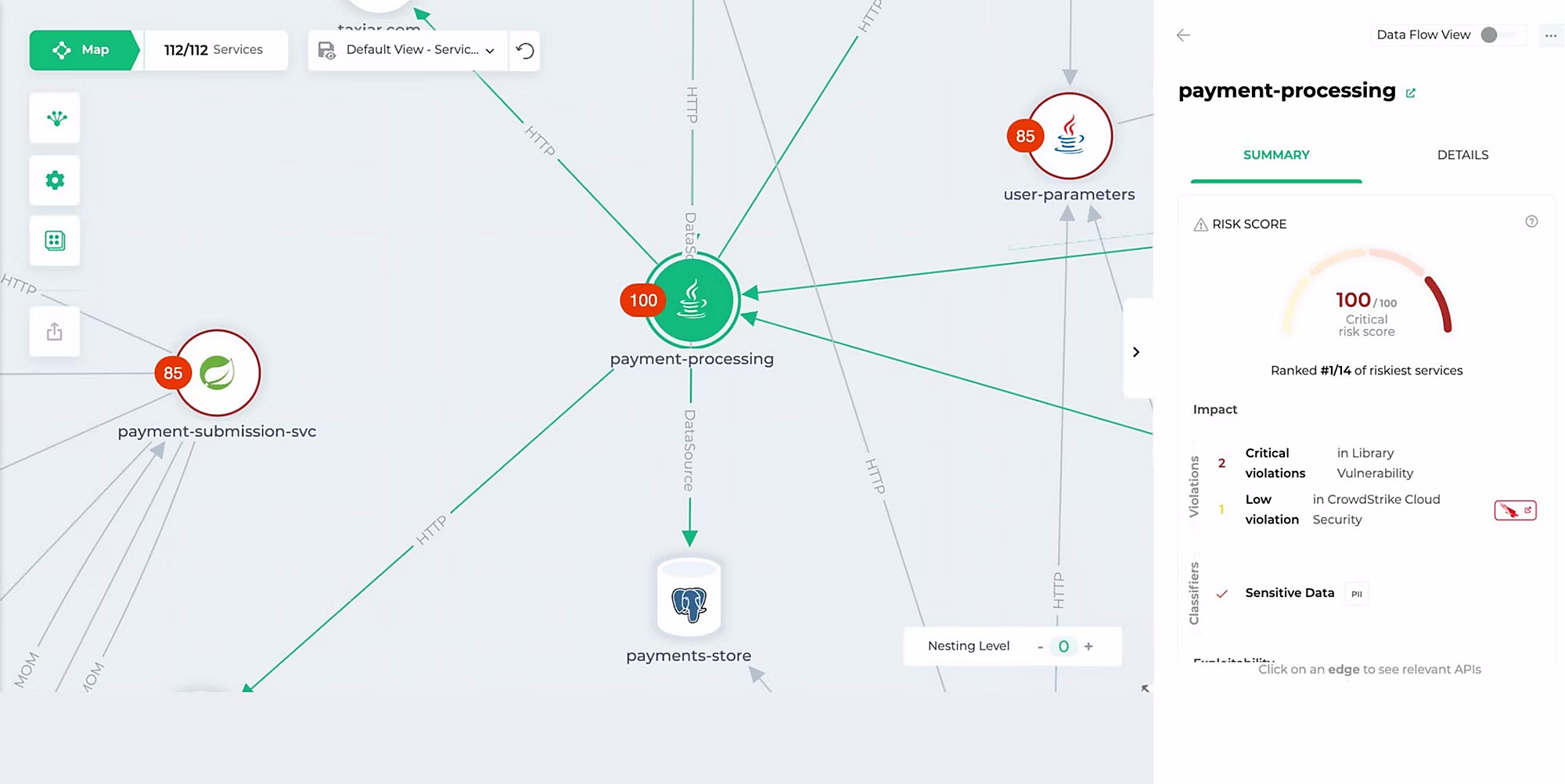Click the graph layout icon in left sidebar
Screen dimensions: 1565x784
click(54, 118)
